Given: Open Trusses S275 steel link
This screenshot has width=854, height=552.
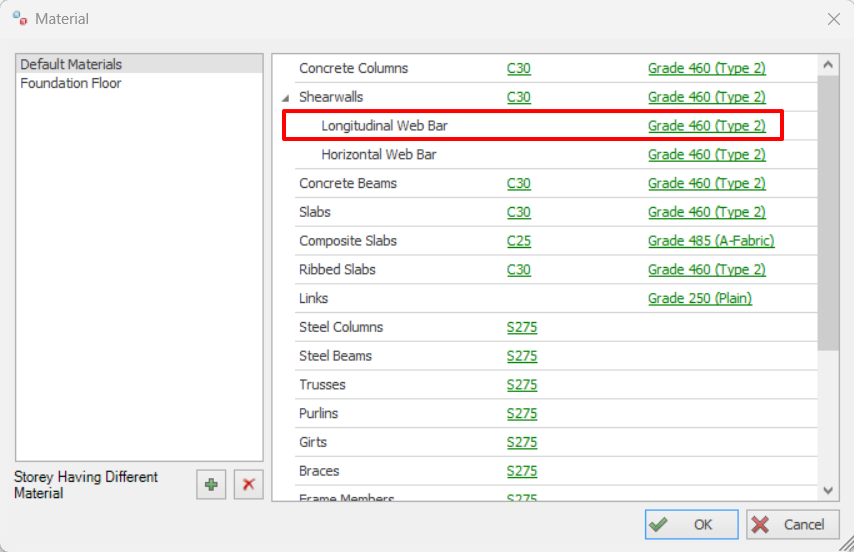Looking at the screenshot, I should (522, 385).
